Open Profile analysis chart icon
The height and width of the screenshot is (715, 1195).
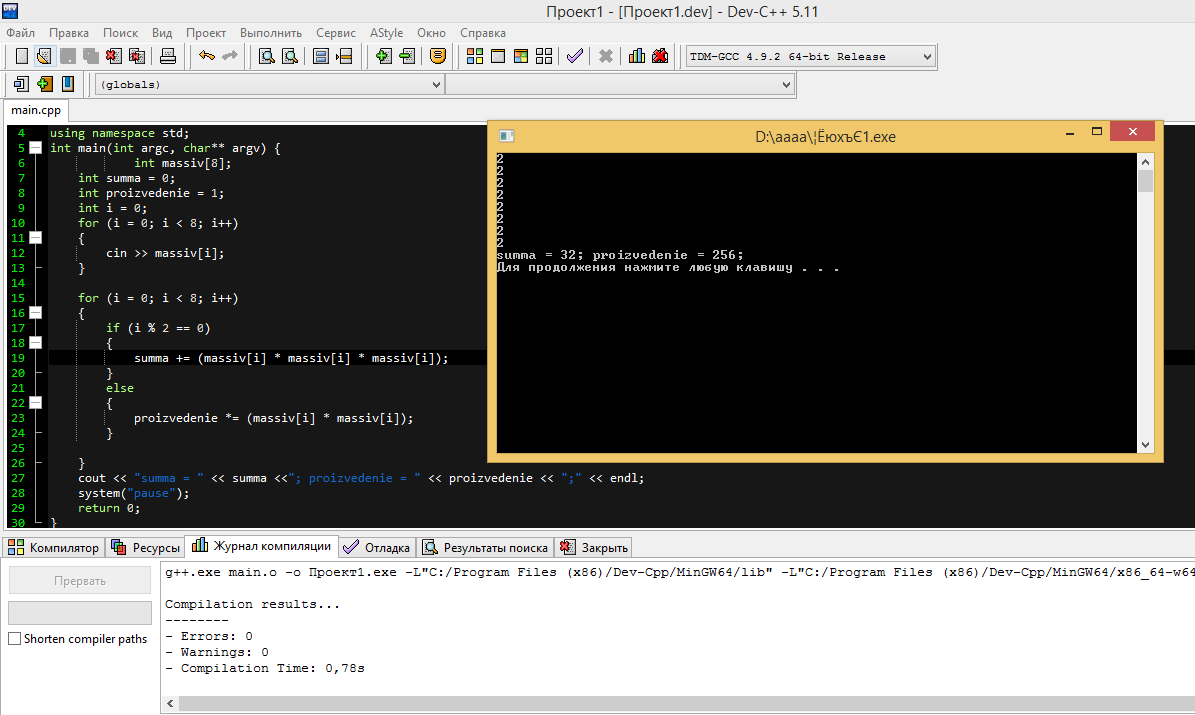coord(636,56)
